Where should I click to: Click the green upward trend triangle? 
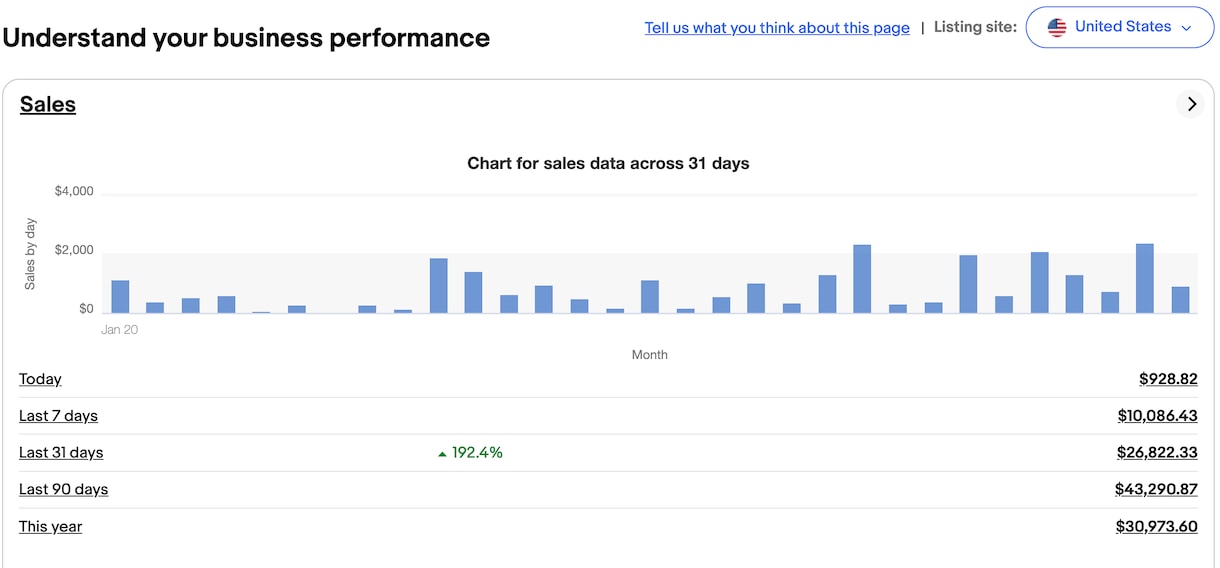(x=442, y=454)
